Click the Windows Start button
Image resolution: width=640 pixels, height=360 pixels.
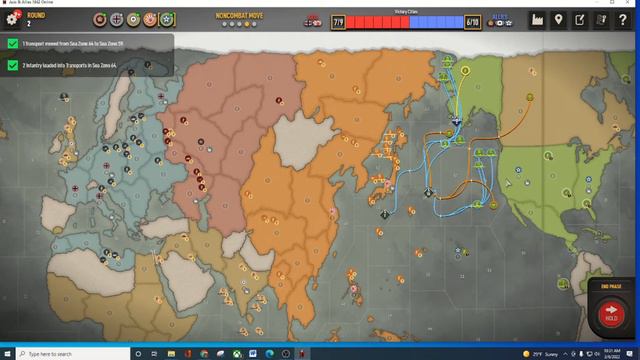[x=7, y=353]
